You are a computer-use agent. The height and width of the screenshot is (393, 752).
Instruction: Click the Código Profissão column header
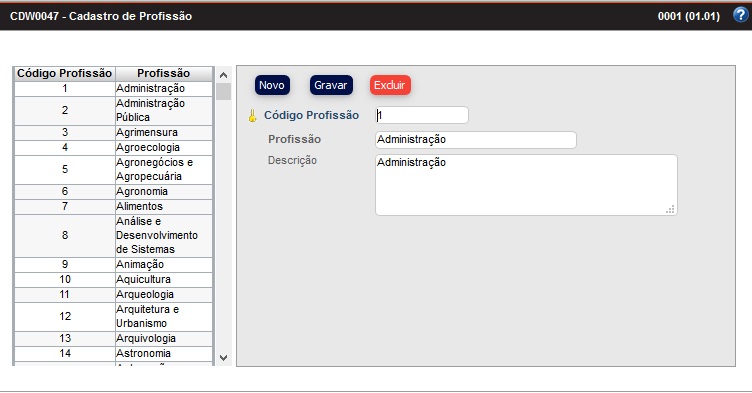pos(65,73)
